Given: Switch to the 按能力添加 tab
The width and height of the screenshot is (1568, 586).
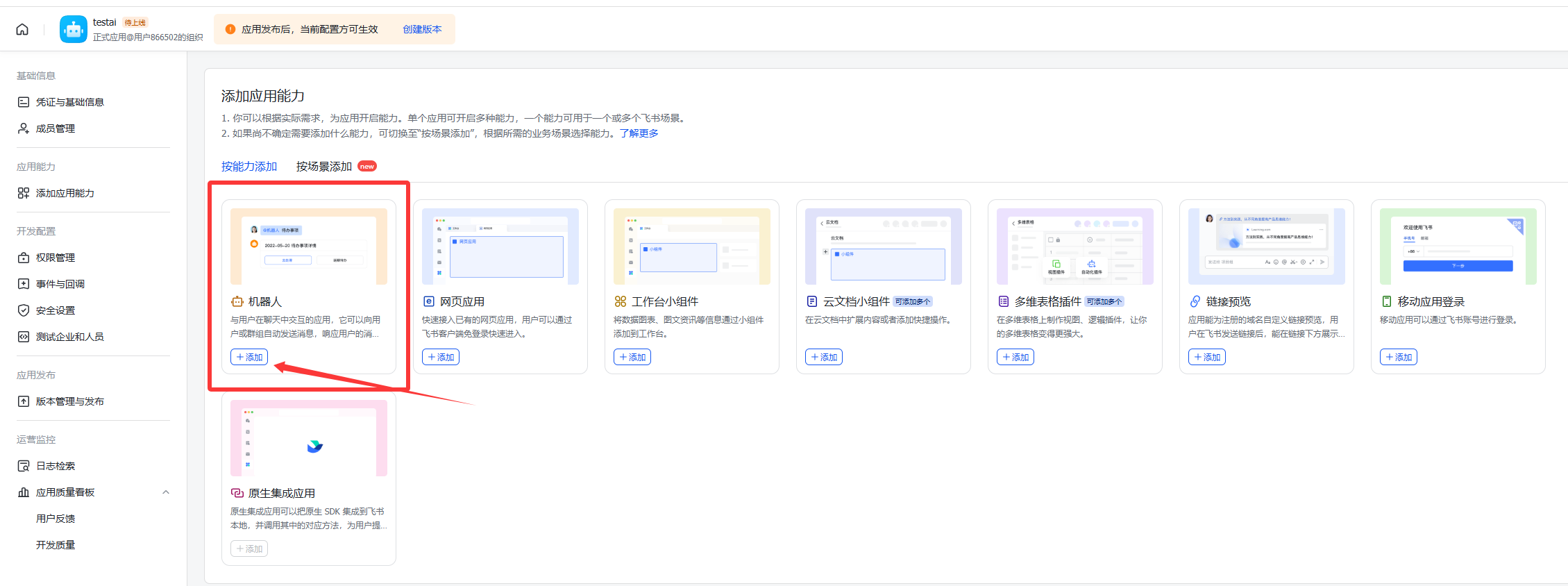Looking at the screenshot, I should coord(249,167).
